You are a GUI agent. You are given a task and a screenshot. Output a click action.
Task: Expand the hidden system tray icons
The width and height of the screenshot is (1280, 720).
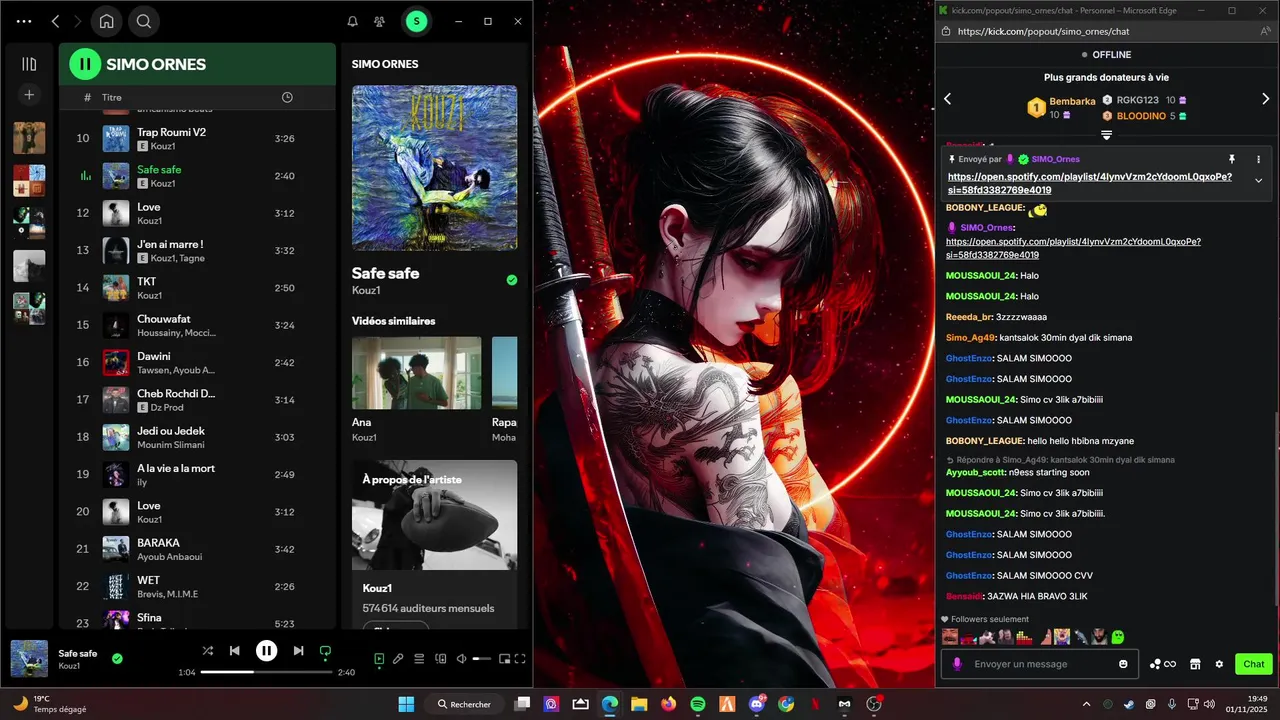(x=1087, y=704)
